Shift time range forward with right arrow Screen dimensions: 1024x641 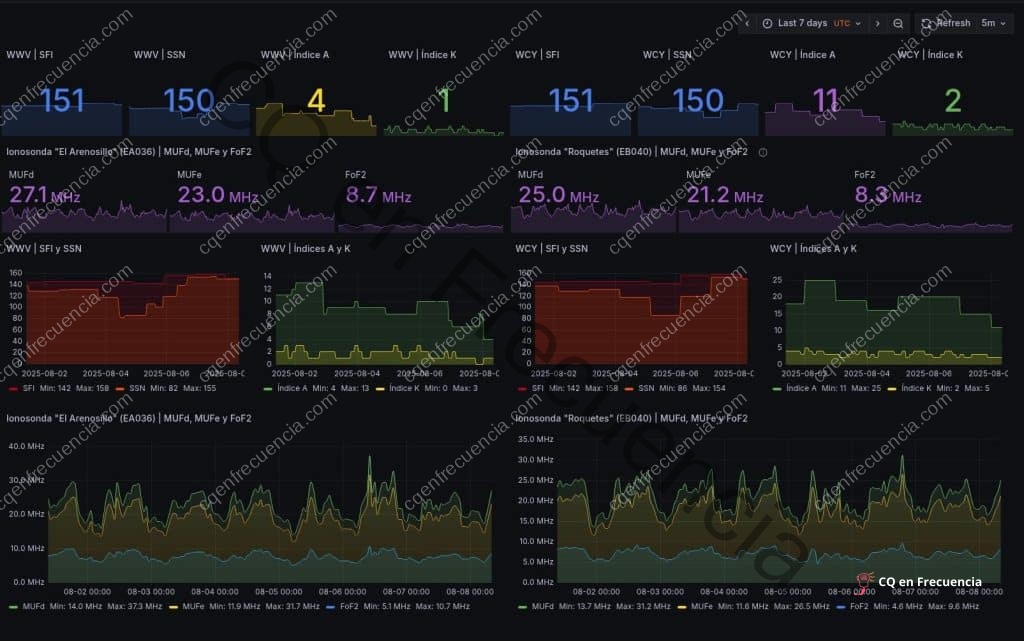pos(877,23)
